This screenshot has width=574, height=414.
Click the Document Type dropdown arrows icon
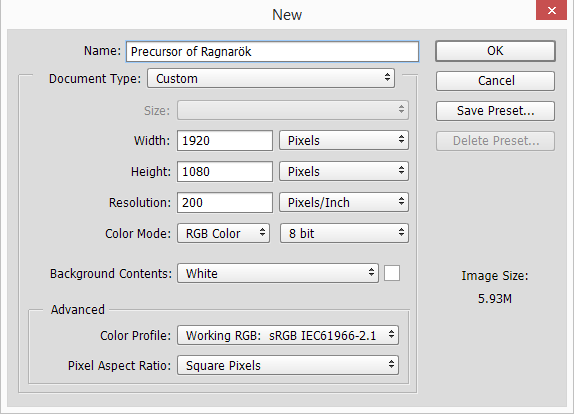[387, 78]
